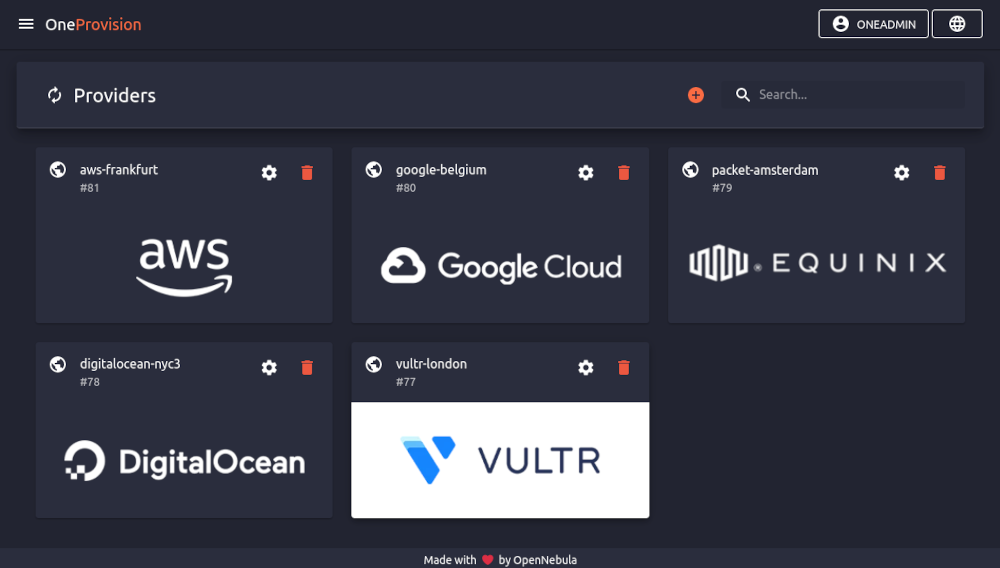The width and height of the screenshot is (1000, 568).
Task: Click the packet-amsterdam provider name
Action: [x=765, y=170]
